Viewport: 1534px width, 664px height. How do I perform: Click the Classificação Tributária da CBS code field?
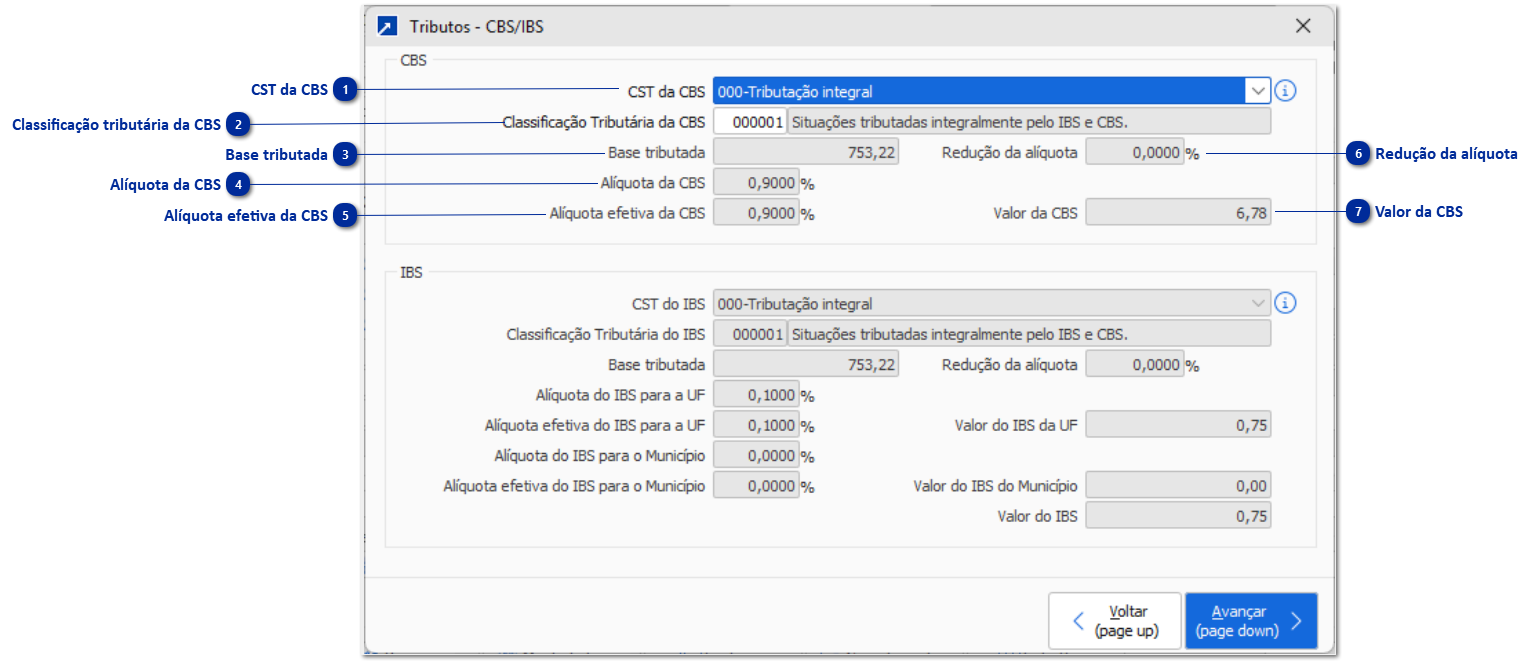click(750, 122)
